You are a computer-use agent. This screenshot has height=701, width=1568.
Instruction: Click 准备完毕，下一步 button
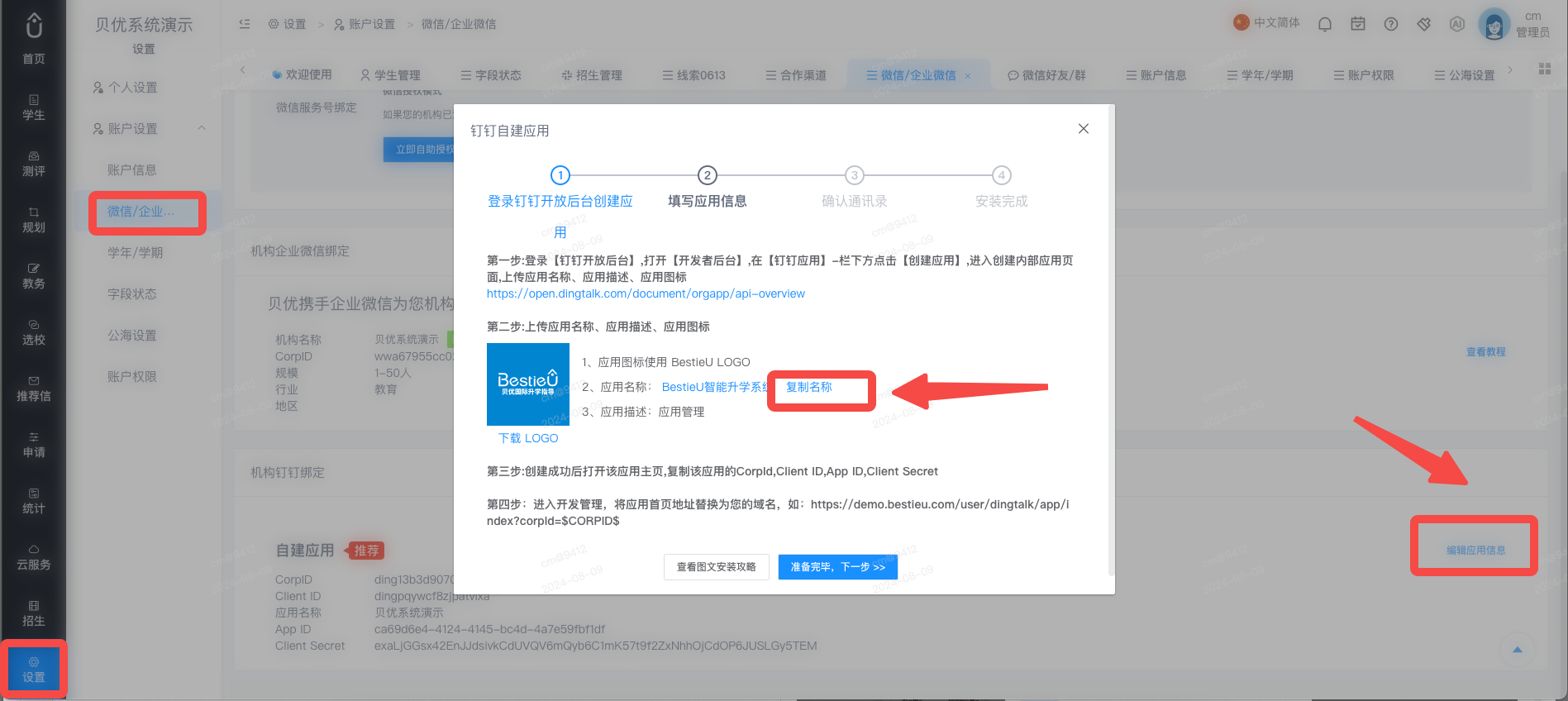[x=838, y=567]
